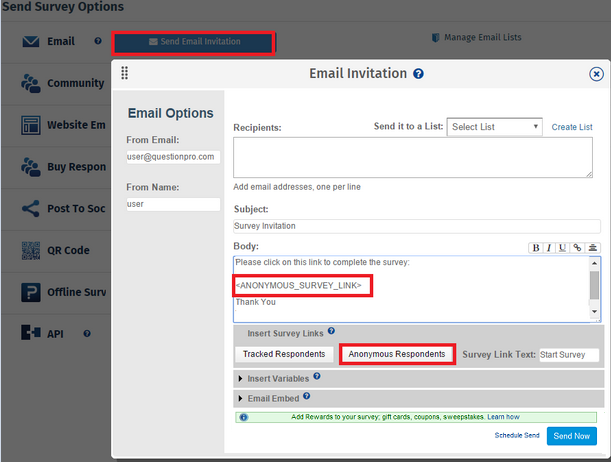Click the insert link icon
The height and width of the screenshot is (462, 611).
[577, 248]
